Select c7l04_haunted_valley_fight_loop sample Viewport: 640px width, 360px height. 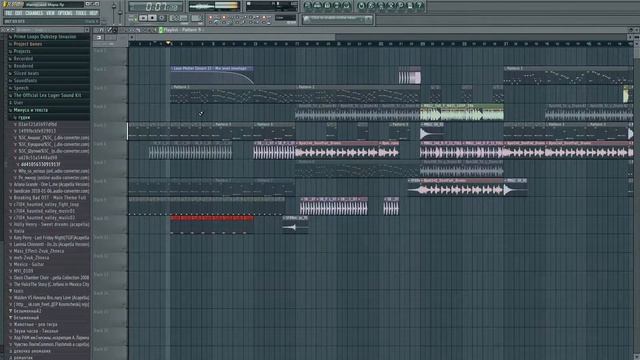46,204
